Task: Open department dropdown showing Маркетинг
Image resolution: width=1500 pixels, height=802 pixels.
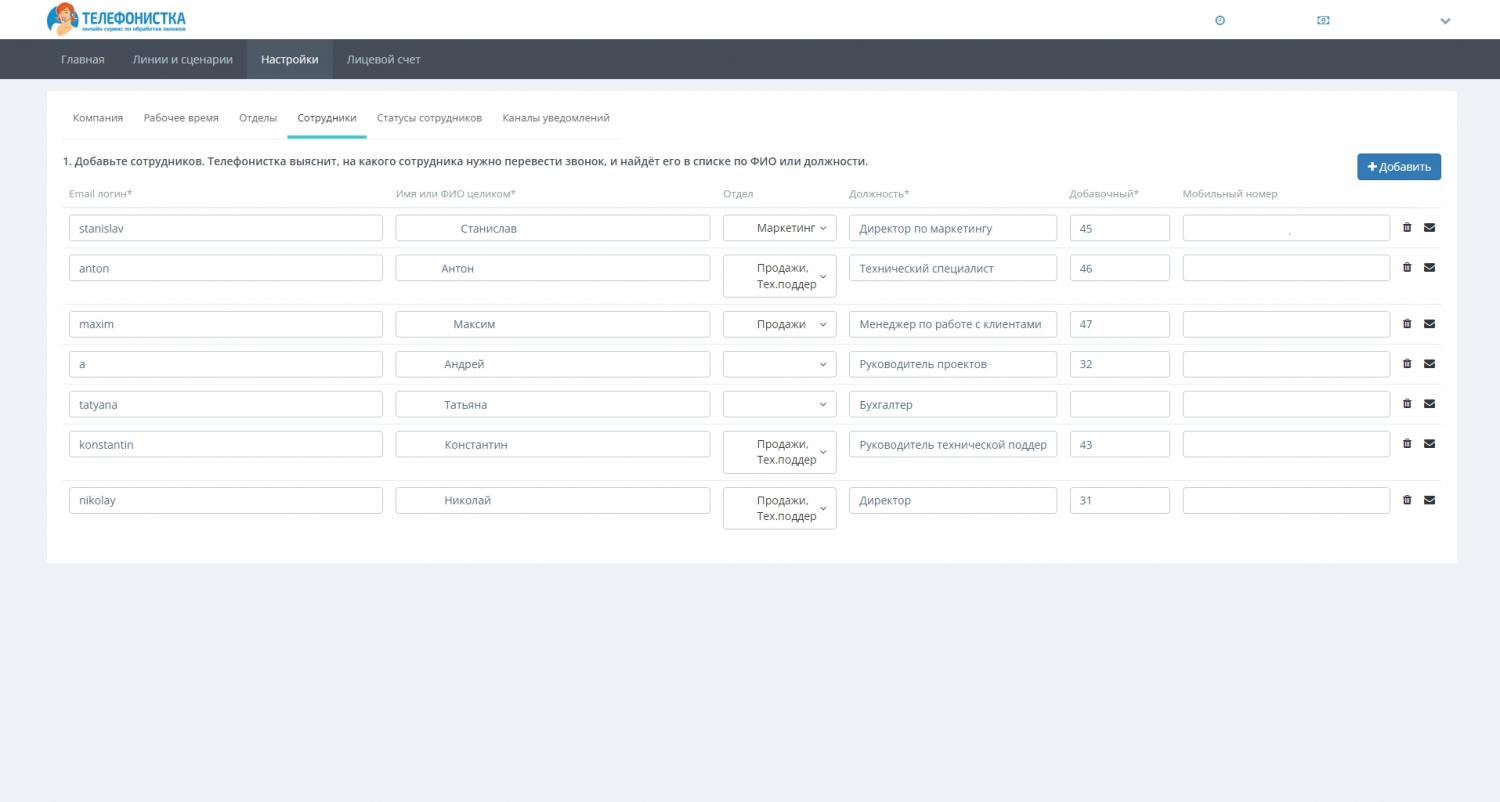Action: pyautogui.click(x=779, y=228)
